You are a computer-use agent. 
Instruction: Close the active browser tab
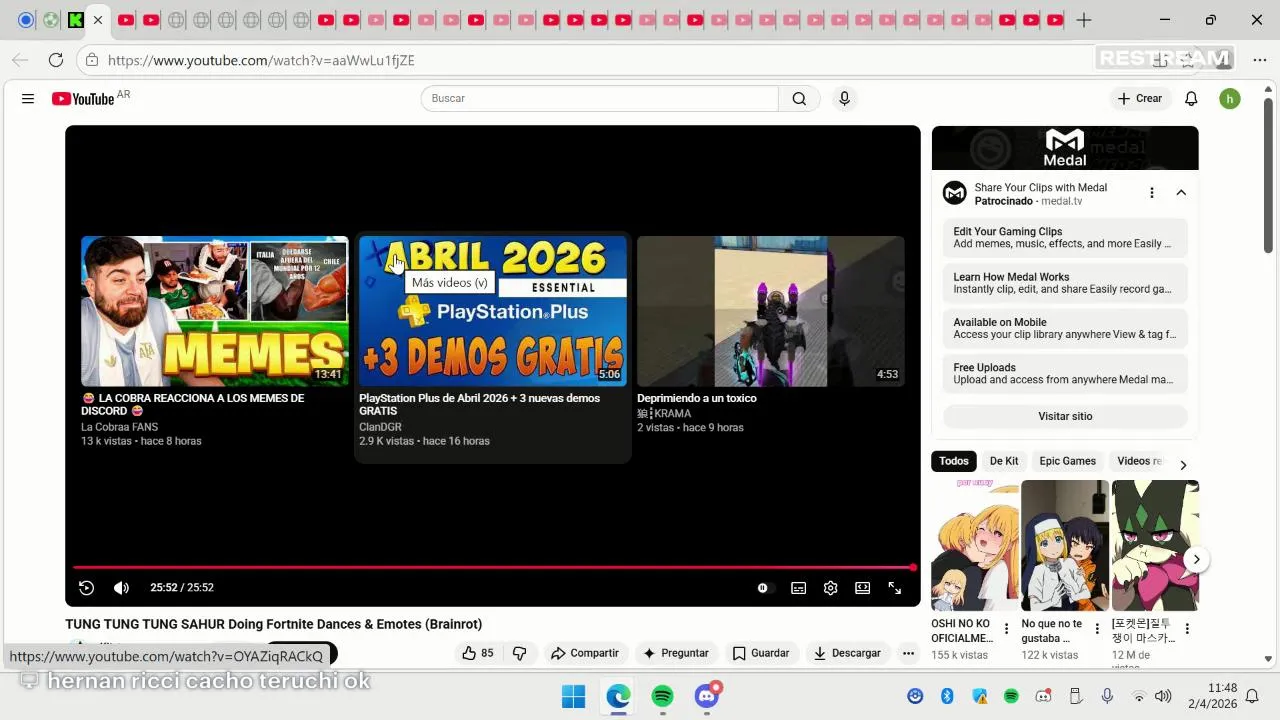98,20
